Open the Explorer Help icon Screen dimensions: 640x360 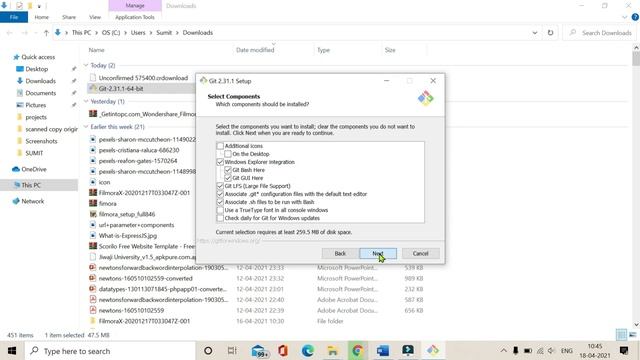click(x=635, y=17)
